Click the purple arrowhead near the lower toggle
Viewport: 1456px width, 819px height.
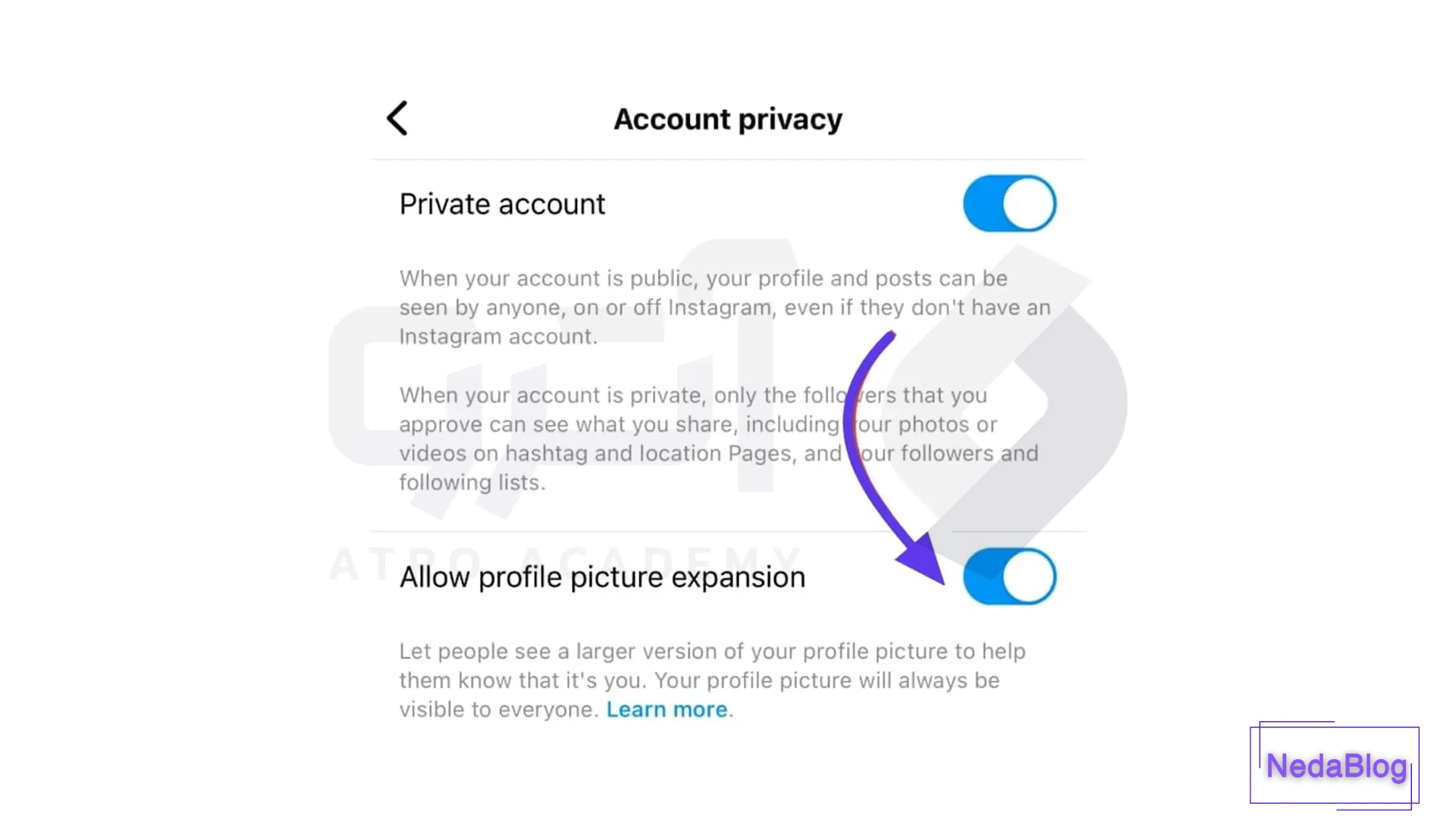tap(925, 560)
